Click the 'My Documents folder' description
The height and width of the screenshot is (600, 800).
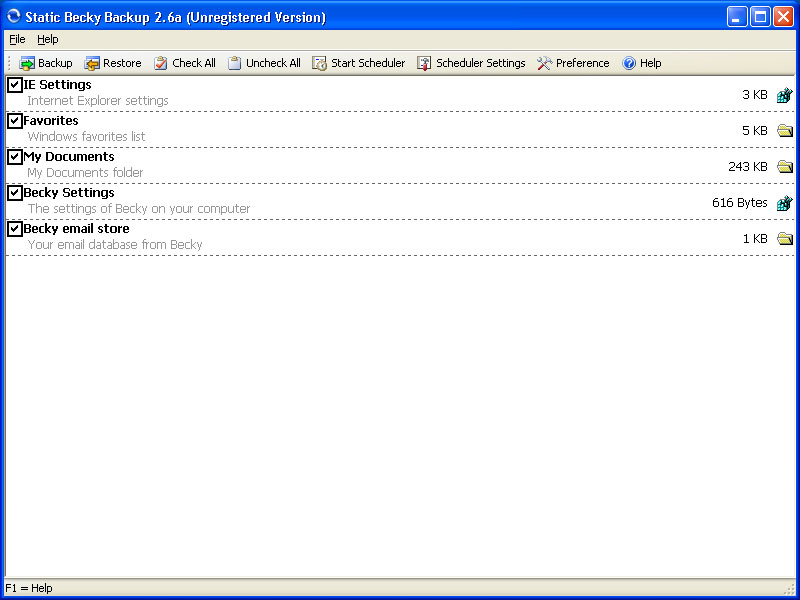(85, 172)
